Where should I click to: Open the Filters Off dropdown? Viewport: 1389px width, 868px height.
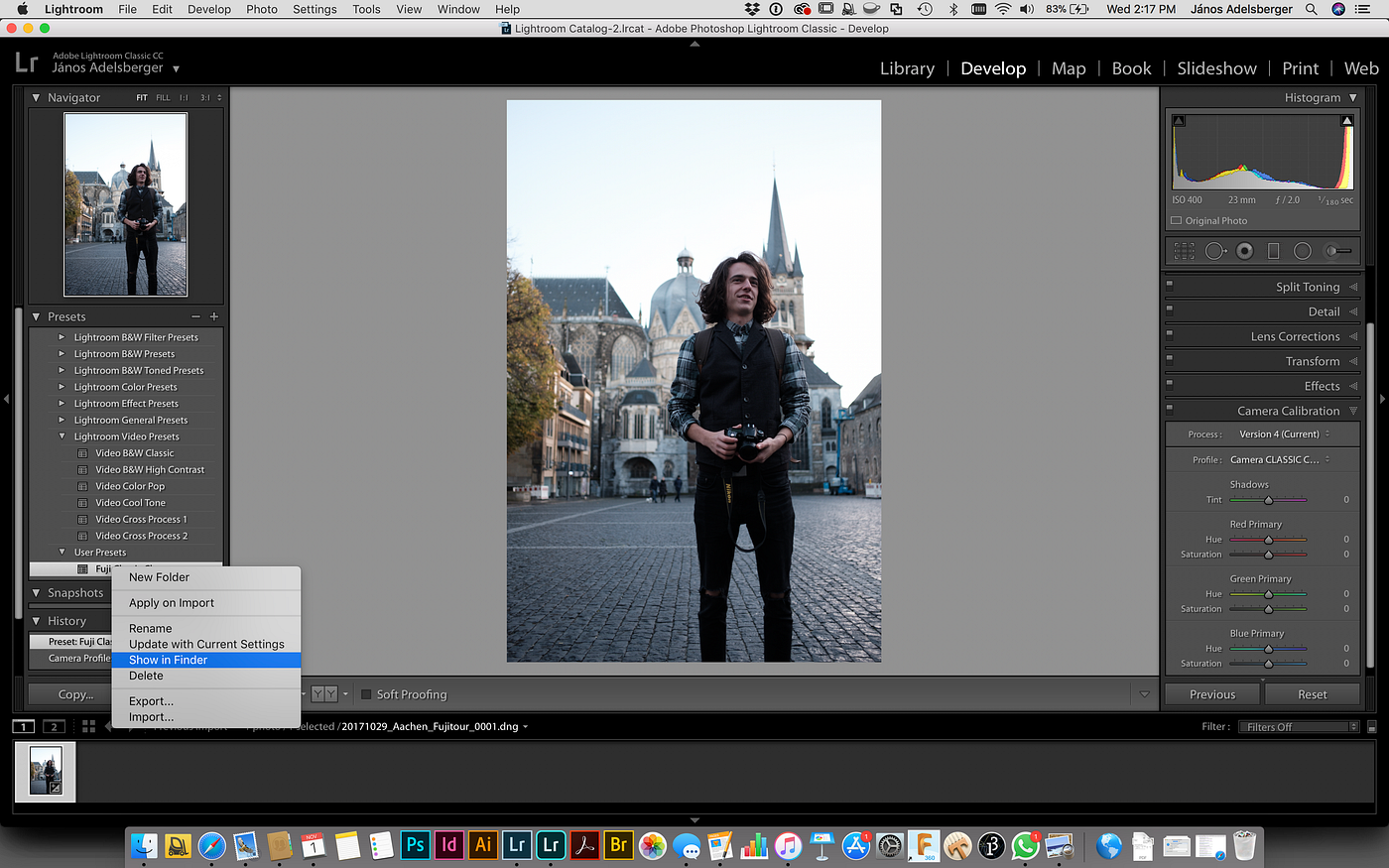coord(1299,727)
